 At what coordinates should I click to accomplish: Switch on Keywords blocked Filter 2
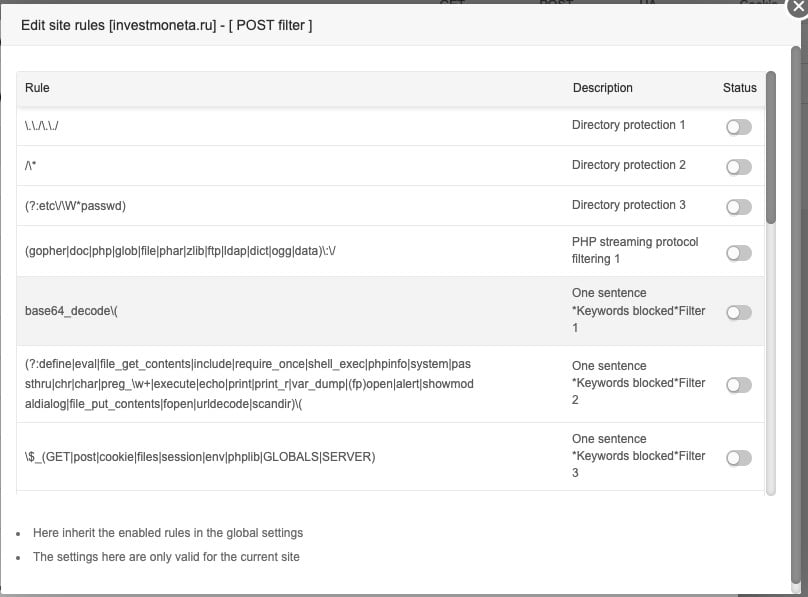click(x=738, y=385)
